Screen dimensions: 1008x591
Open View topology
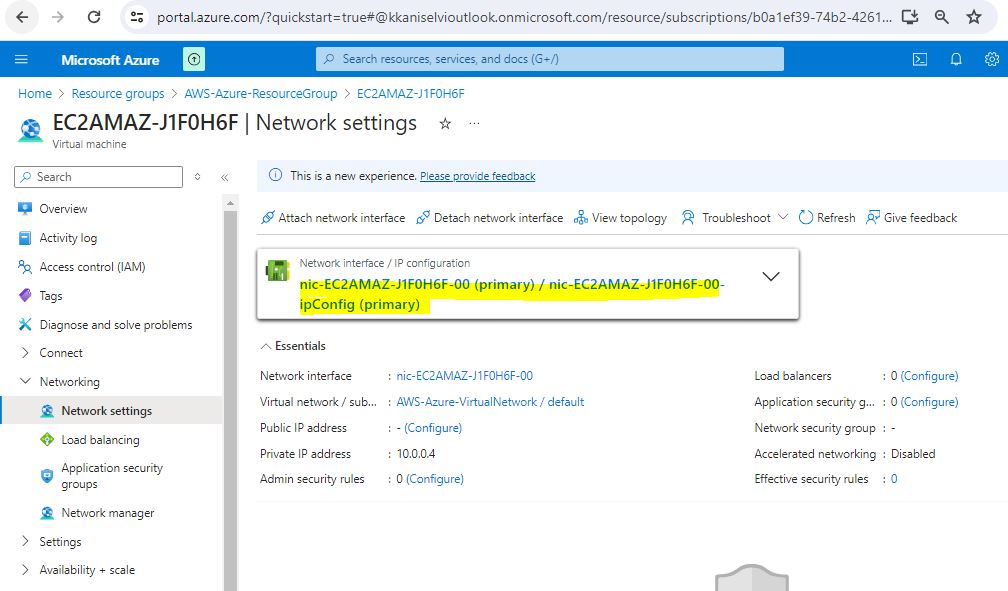click(620, 218)
